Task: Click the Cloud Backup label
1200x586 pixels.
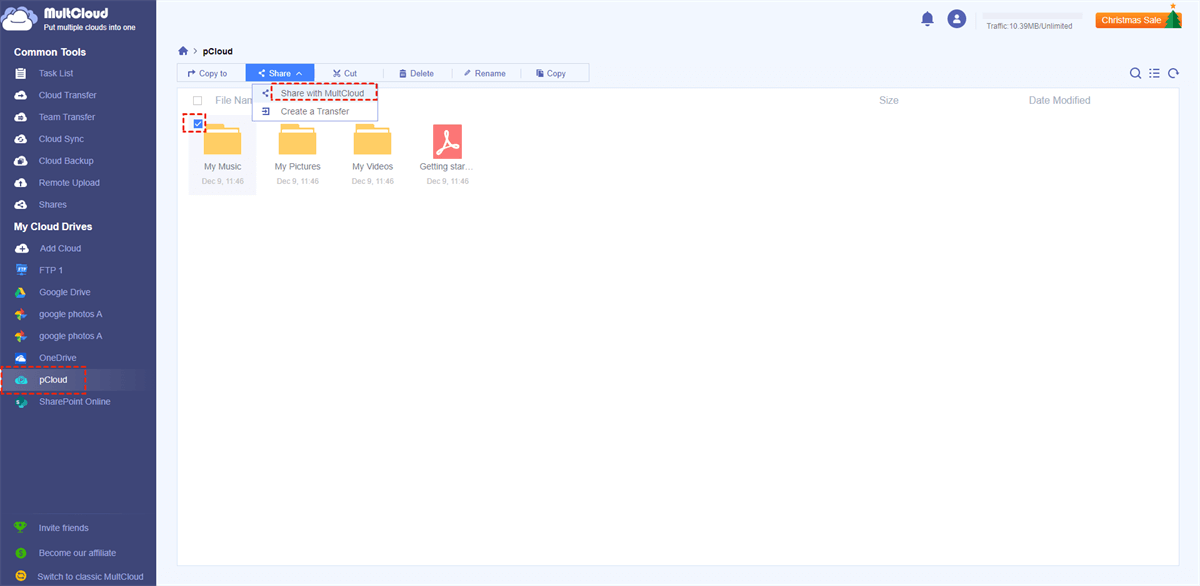Action: [66, 161]
